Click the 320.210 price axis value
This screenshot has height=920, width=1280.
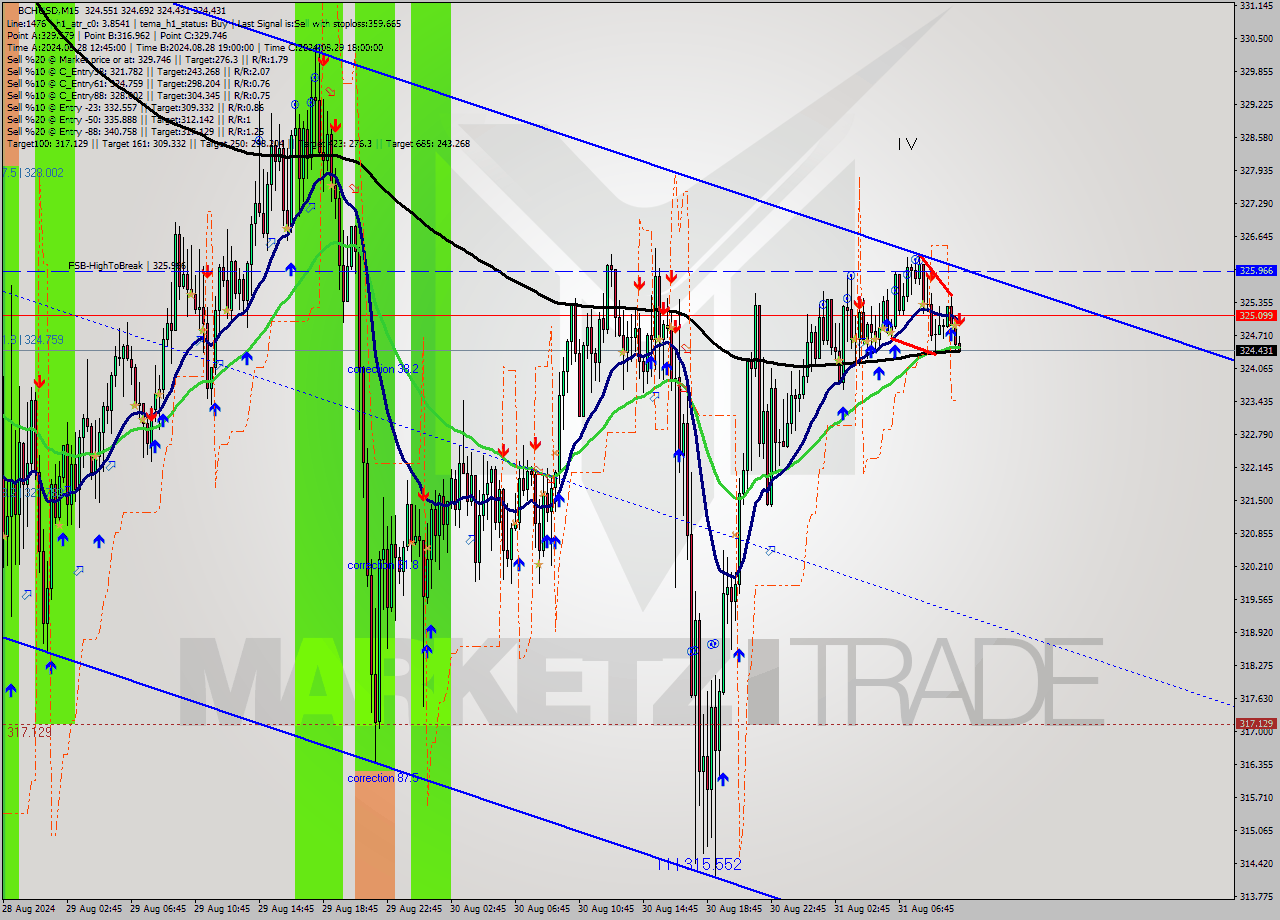point(1255,566)
